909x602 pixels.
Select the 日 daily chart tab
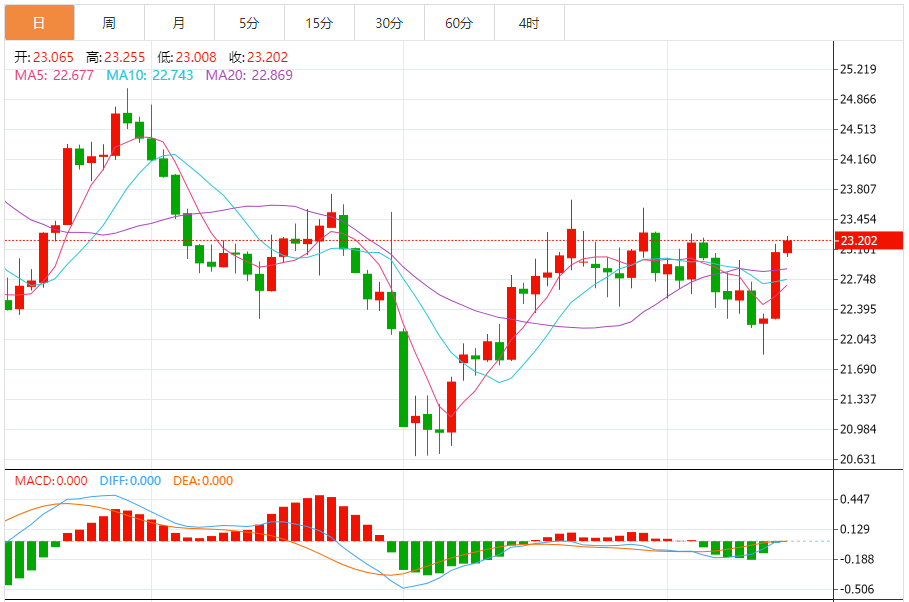click(x=39, y=23)
